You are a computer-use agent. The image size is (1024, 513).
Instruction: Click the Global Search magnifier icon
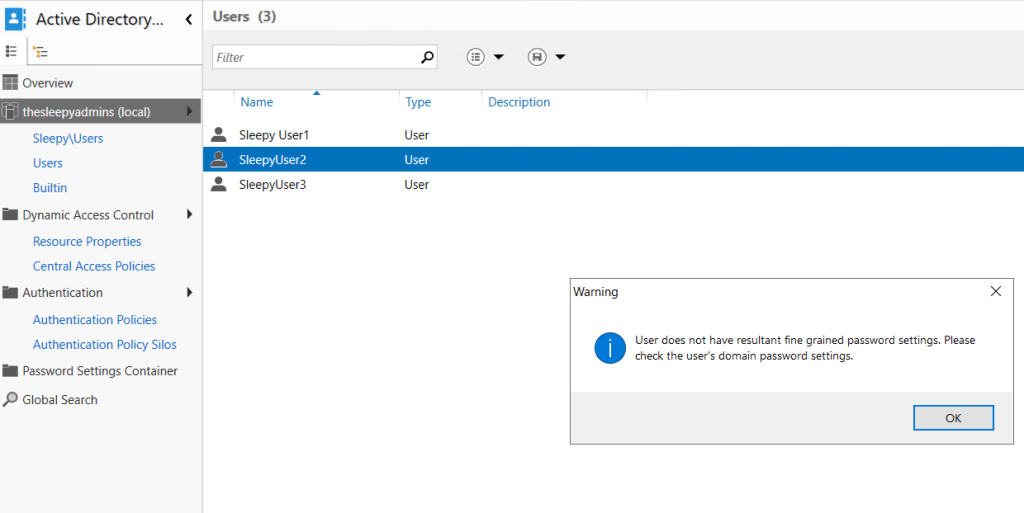pos(11,399)
